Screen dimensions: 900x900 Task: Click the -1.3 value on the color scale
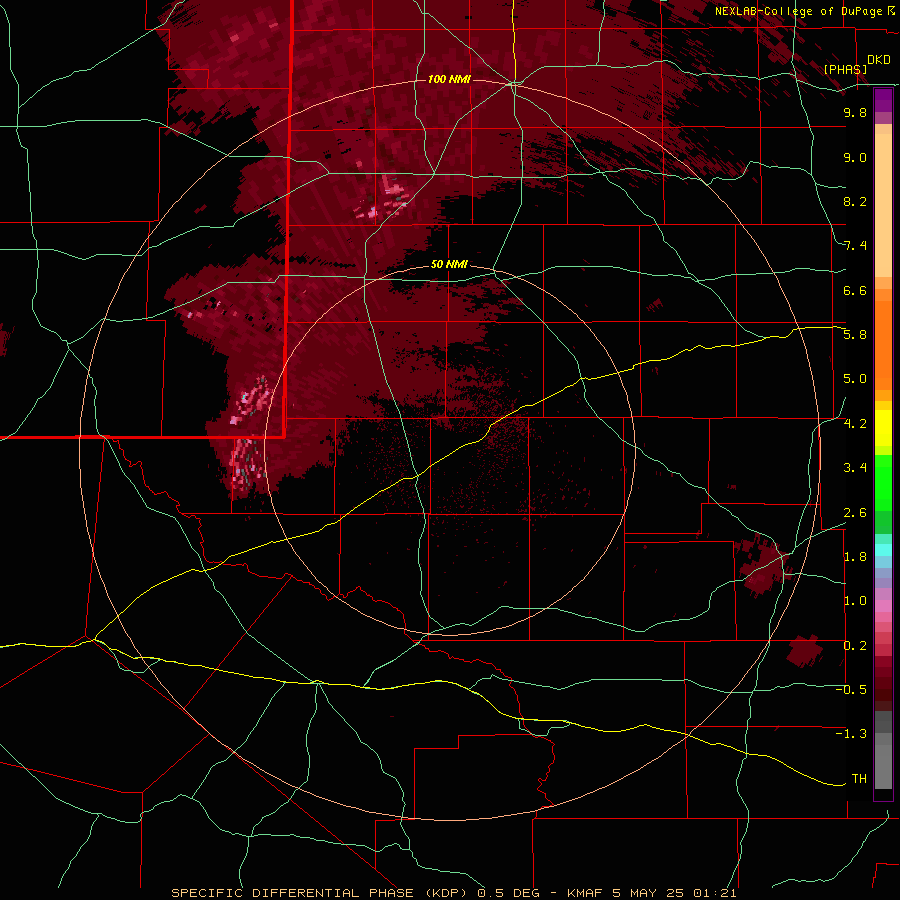(x=851, y=734)
